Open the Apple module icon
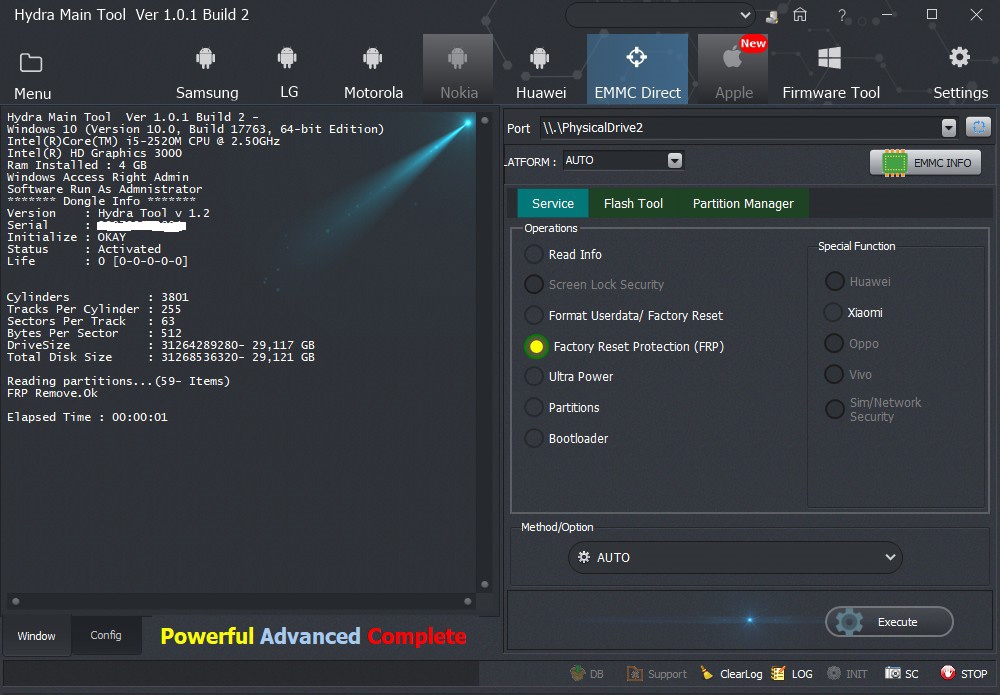 (x=733, y=58)
